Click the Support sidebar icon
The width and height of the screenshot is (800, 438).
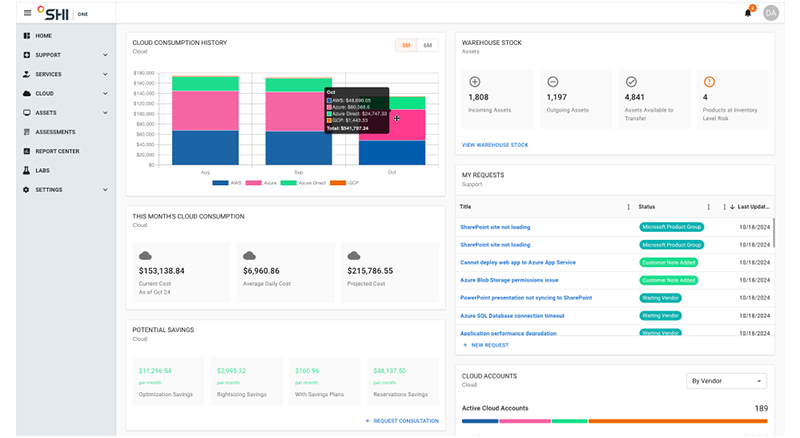click(27, 55)
